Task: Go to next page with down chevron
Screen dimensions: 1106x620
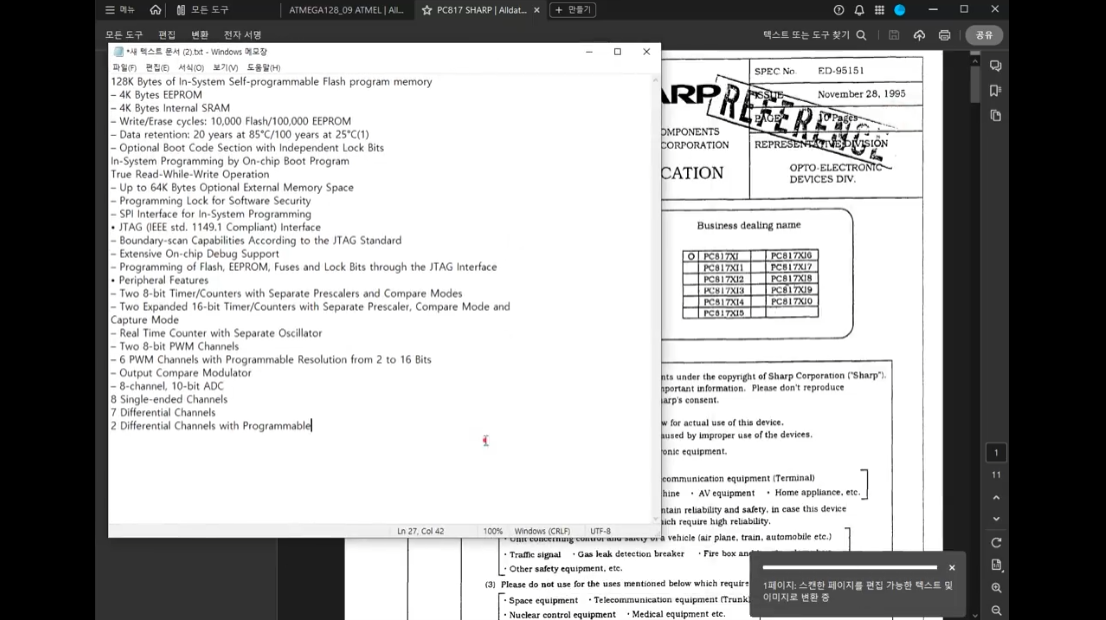Action: pos(996,519)
